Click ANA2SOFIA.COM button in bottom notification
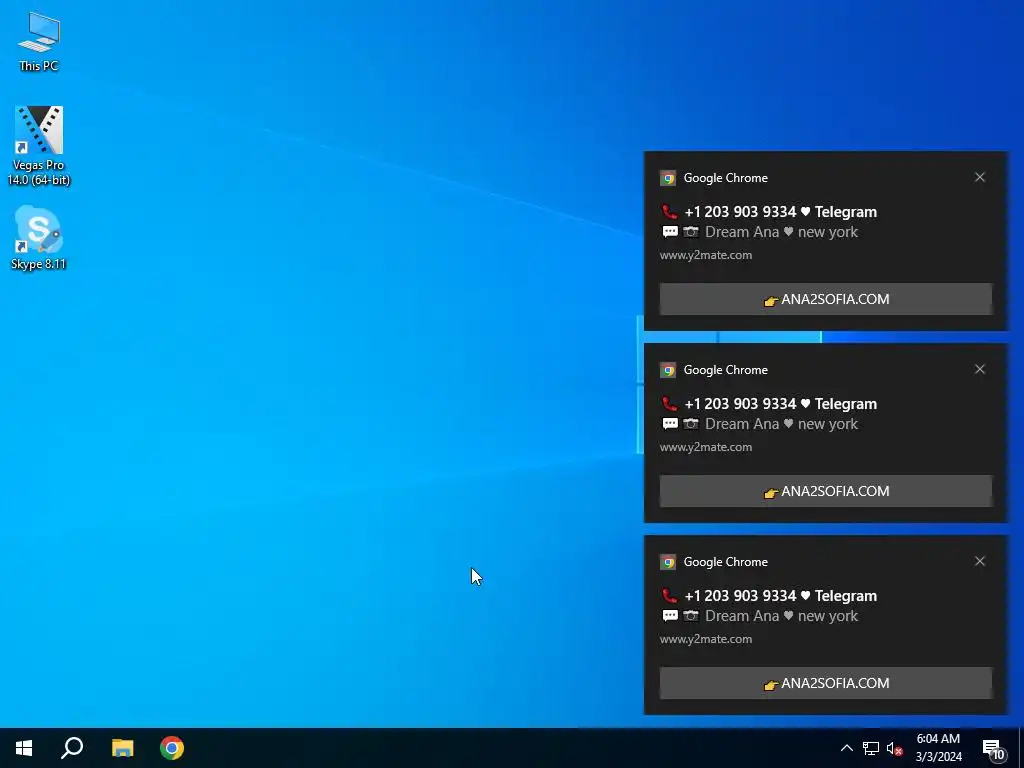Screen dimensions: 1024x768 pyautogui.click(x=825, y=683)
